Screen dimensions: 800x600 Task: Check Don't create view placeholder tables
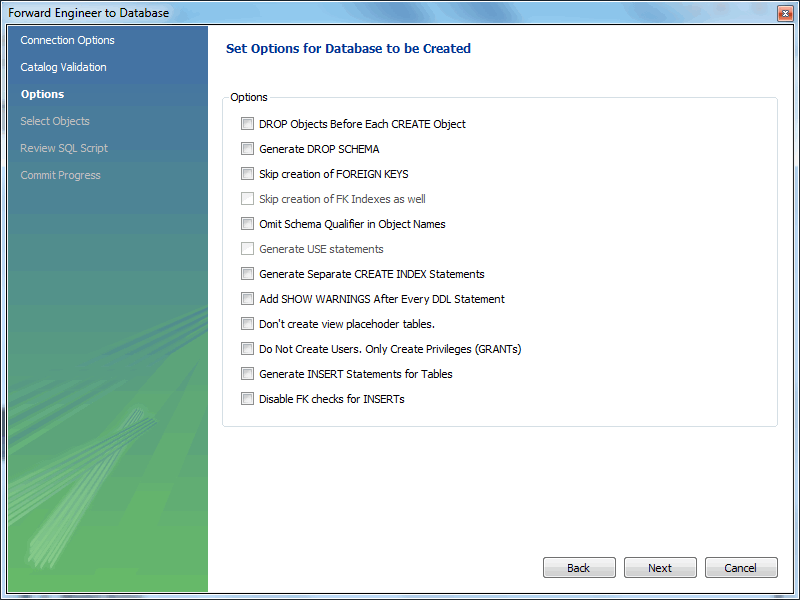247,324
